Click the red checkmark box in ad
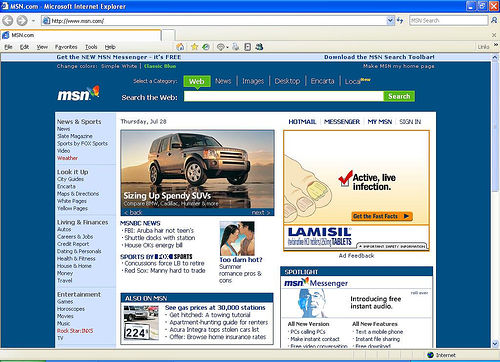The width and height of the screenshot is (500, 362). (x=345, y=179)
